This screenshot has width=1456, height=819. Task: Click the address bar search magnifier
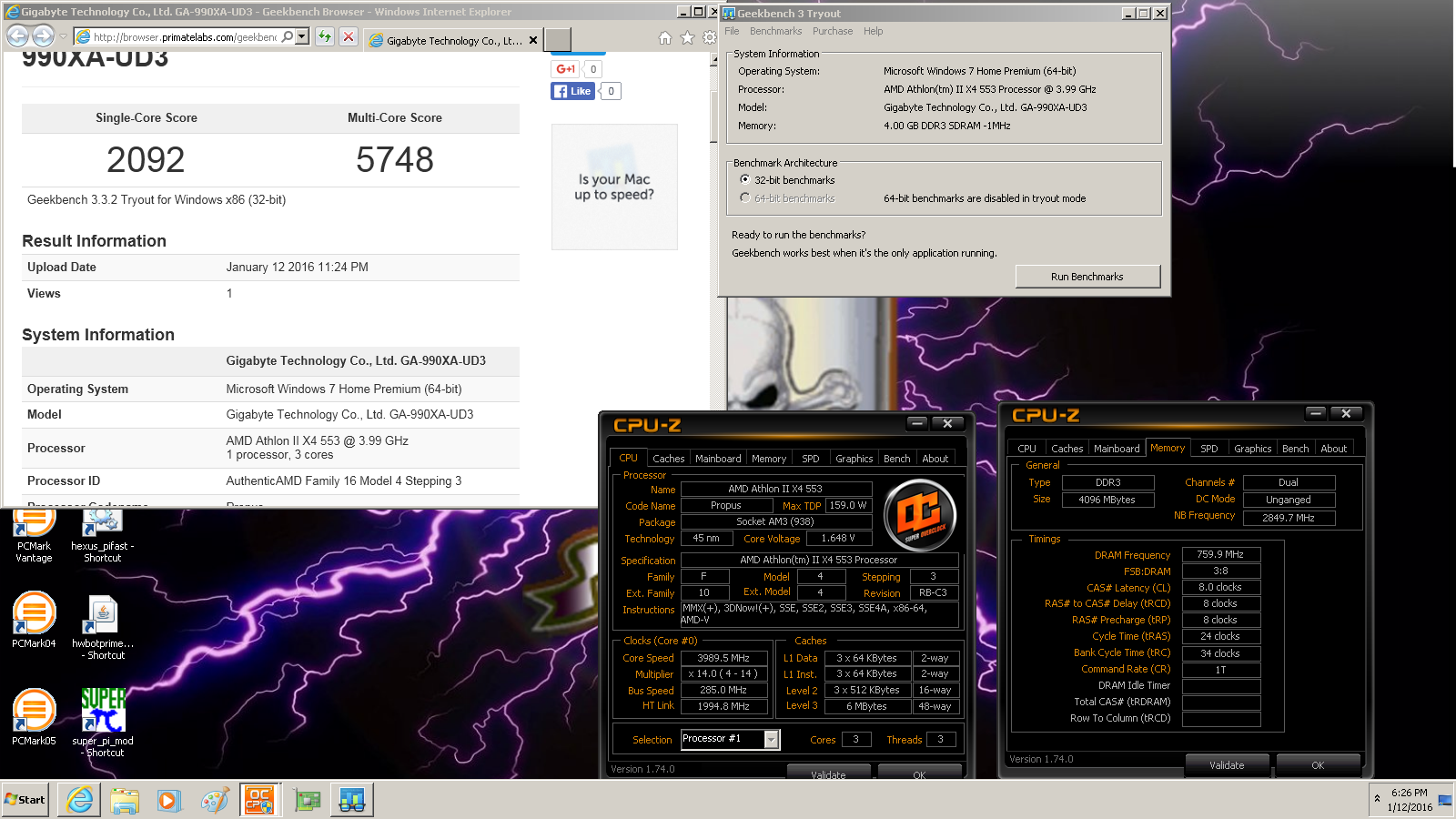coord(287,36)
